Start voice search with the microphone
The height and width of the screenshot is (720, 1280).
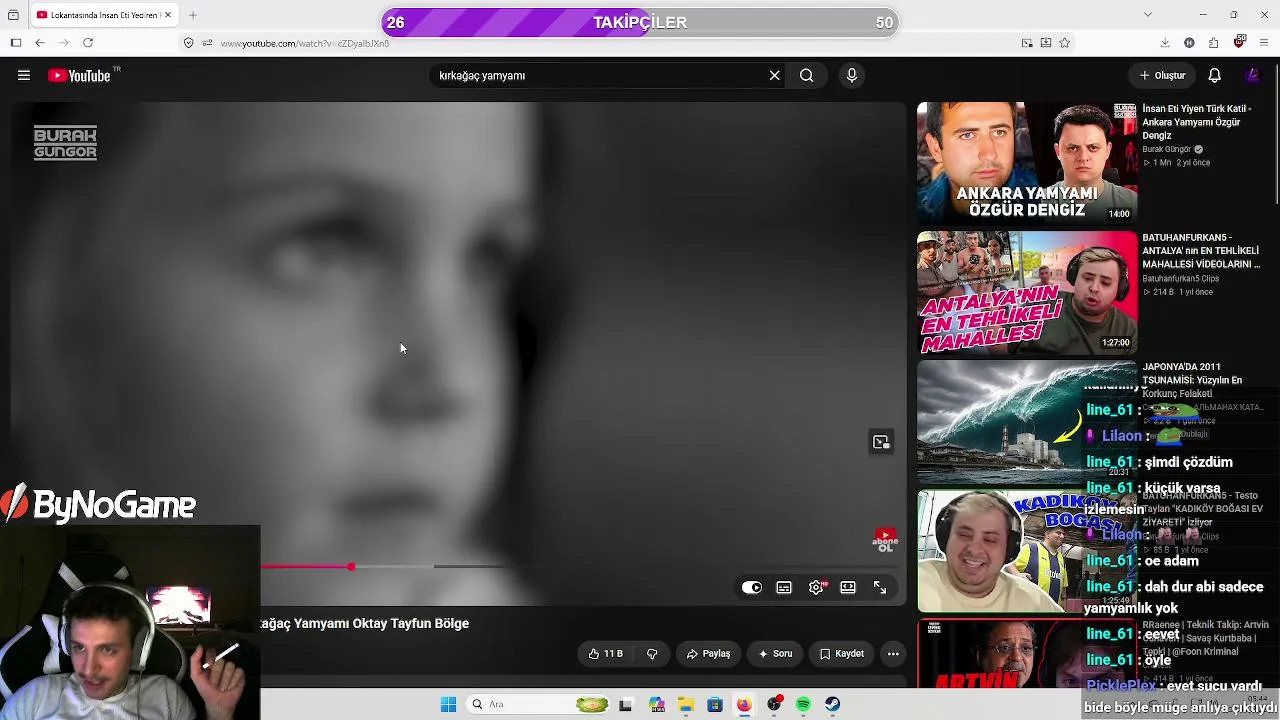(851, 75)
